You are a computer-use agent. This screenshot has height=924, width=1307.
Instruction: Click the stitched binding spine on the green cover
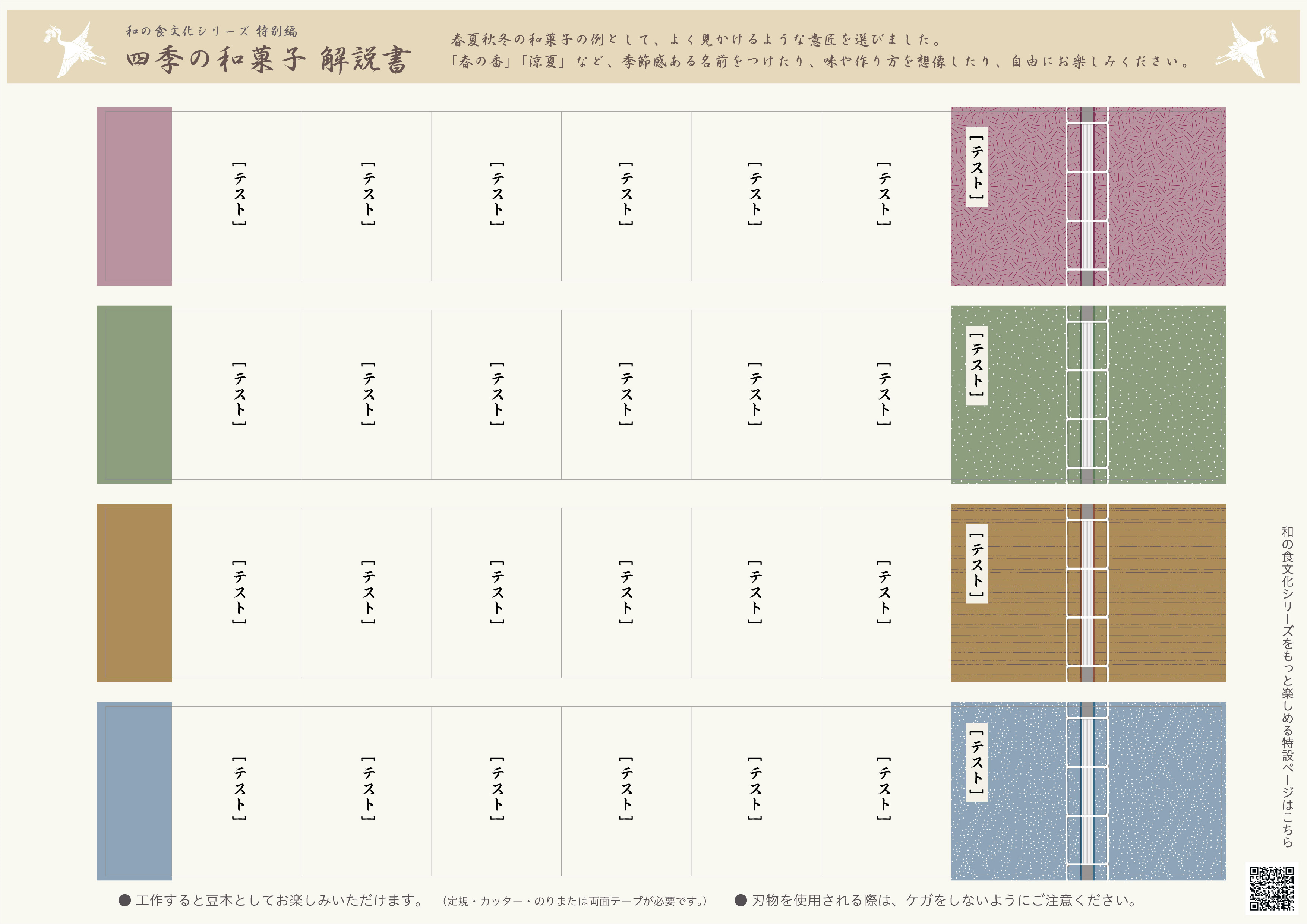[x=1087, y=395]
